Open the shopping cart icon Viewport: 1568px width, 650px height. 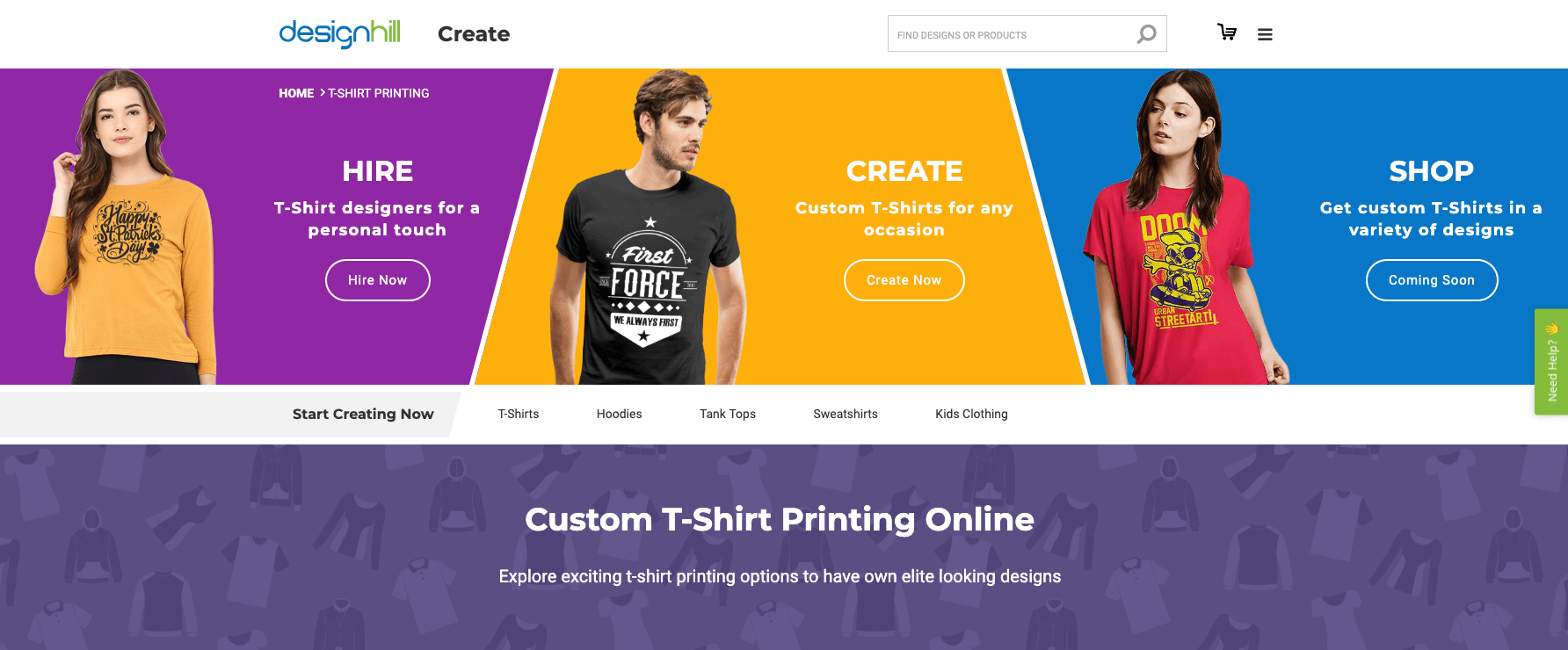[1227, 32]
